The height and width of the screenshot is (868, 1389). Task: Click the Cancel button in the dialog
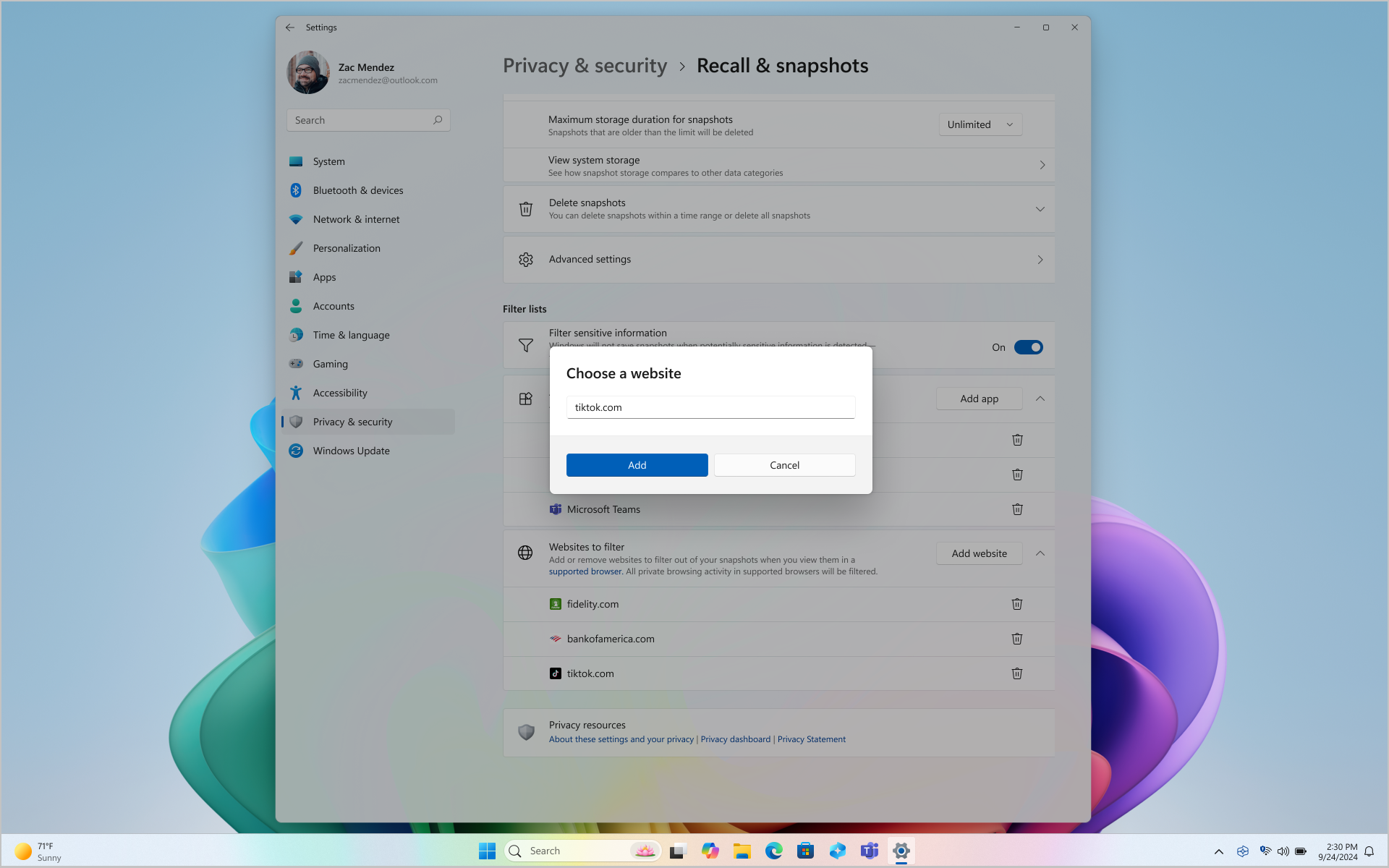785,465
